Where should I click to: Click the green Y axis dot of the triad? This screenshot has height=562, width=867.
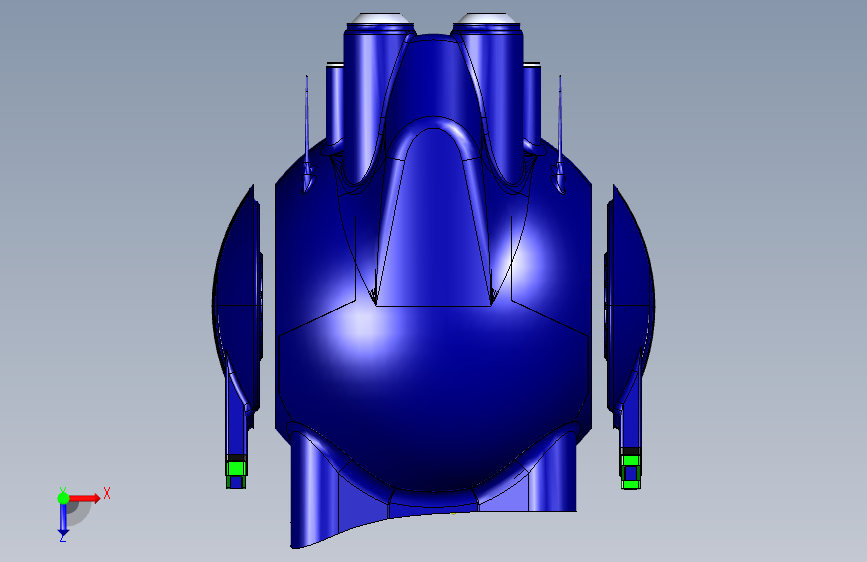click(63, 498)
